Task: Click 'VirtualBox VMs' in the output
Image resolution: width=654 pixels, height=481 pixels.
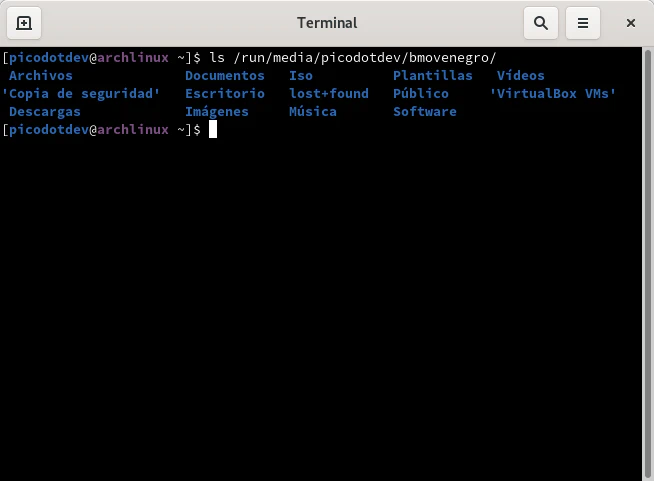Action: 553,94
